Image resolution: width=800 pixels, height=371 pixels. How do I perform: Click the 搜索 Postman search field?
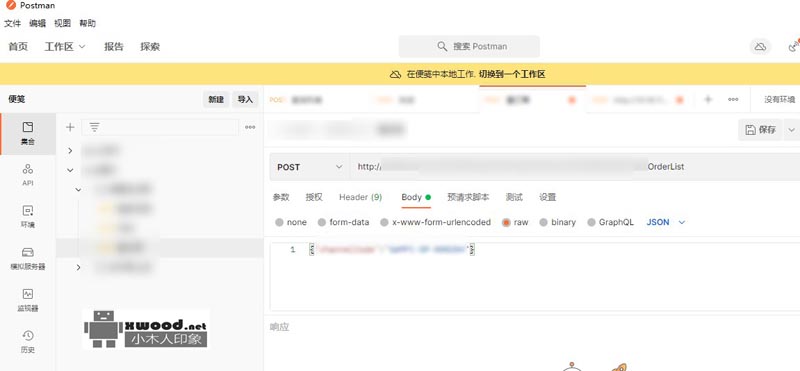[x=469, y=46]
